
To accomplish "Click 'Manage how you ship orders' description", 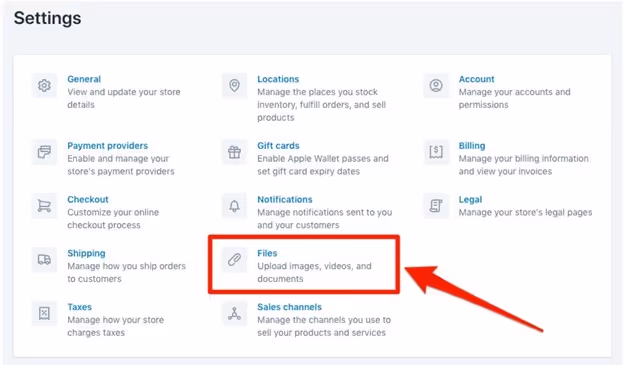I will tap(127, 272).
